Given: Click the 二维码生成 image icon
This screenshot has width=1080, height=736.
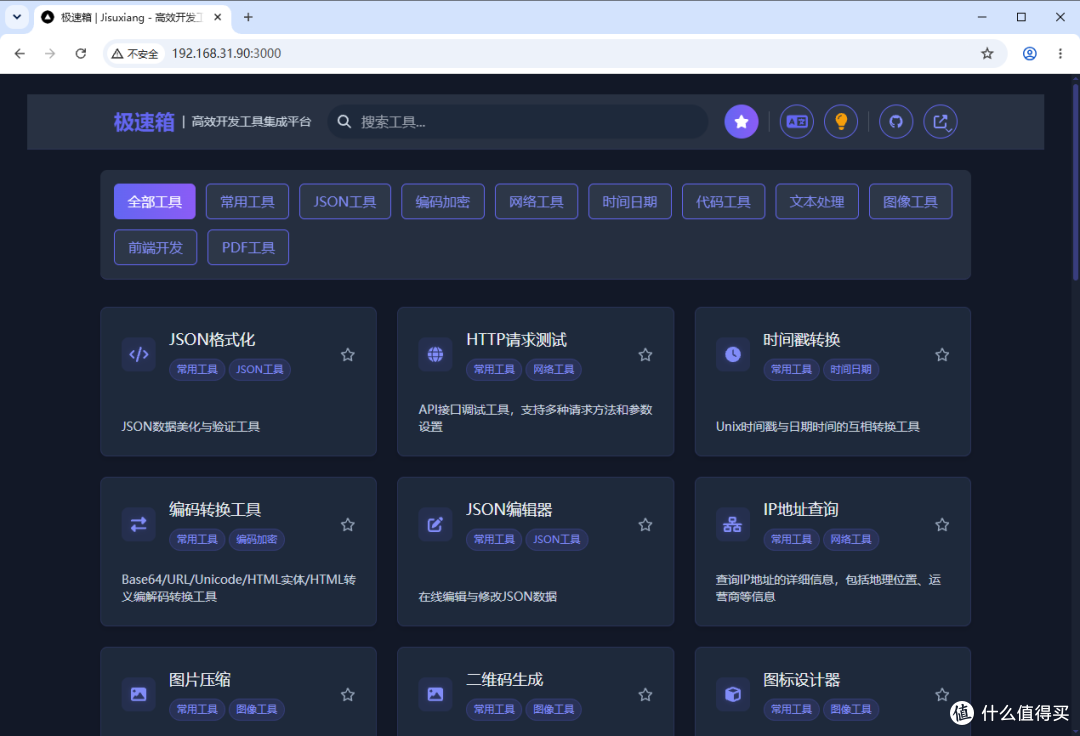Looking at the screenshot, I should click(435, 694).
